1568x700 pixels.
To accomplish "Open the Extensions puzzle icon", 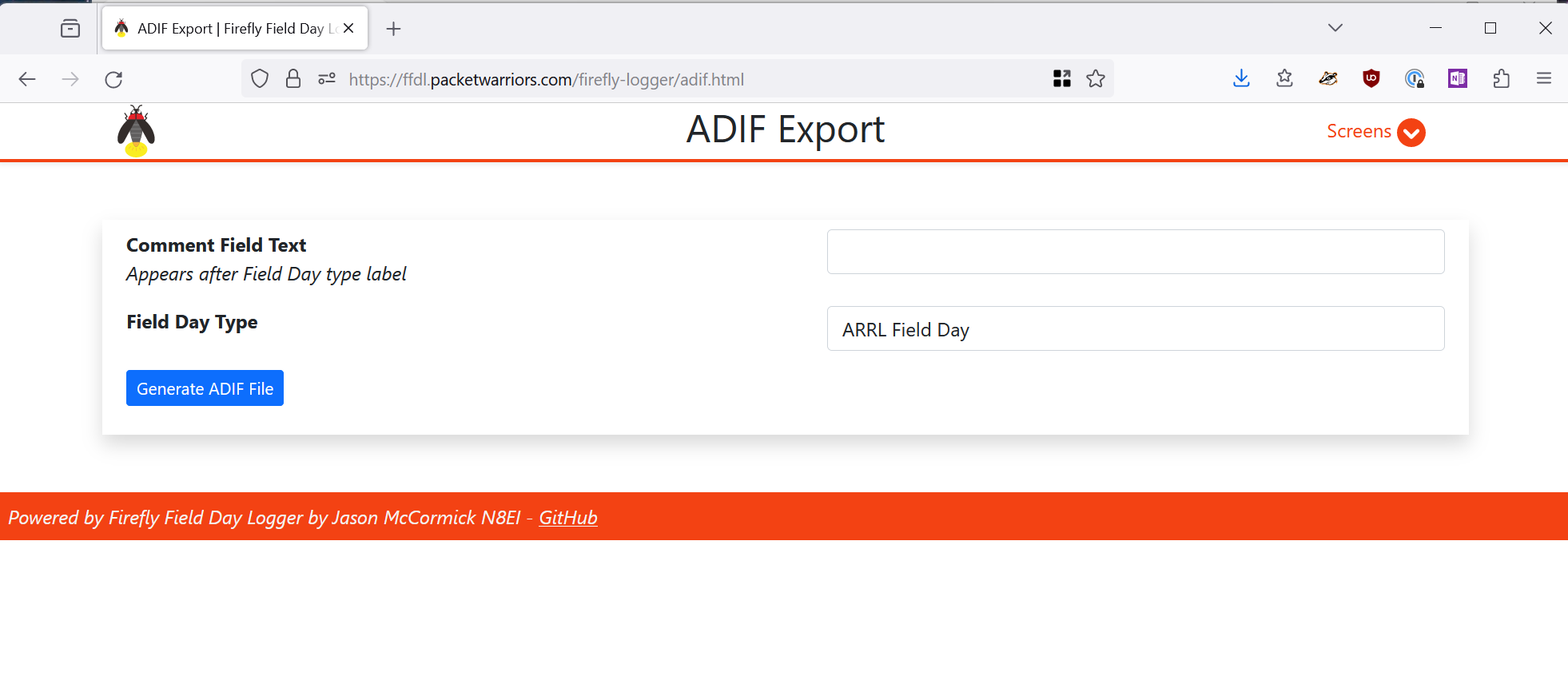I will (1501, 78).
